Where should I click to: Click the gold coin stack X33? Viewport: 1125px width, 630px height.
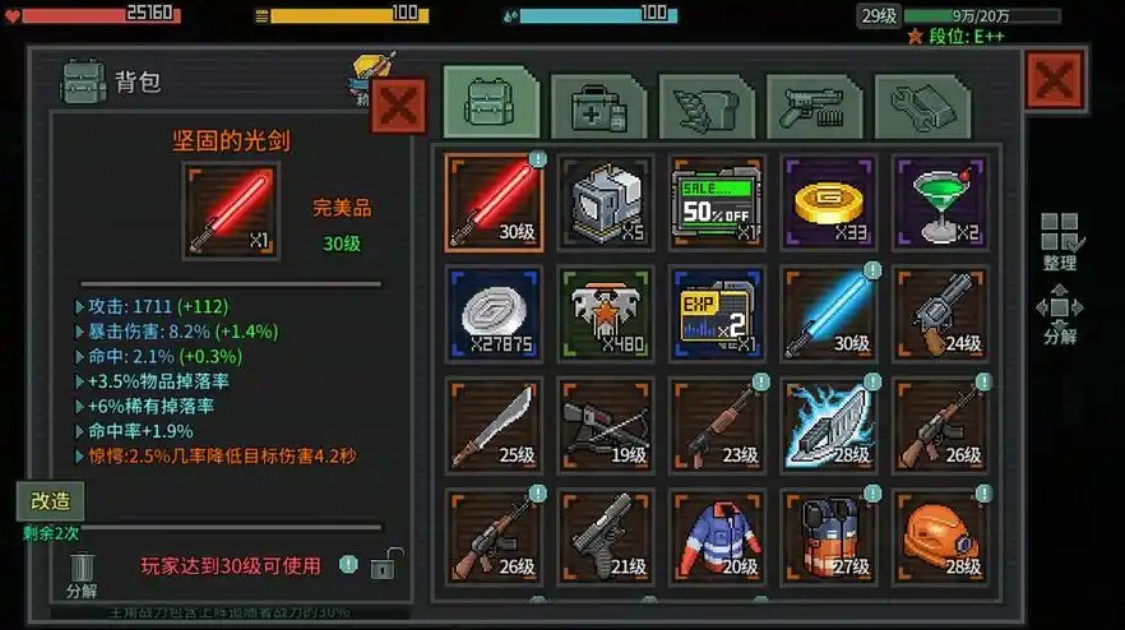pos(829,203)
